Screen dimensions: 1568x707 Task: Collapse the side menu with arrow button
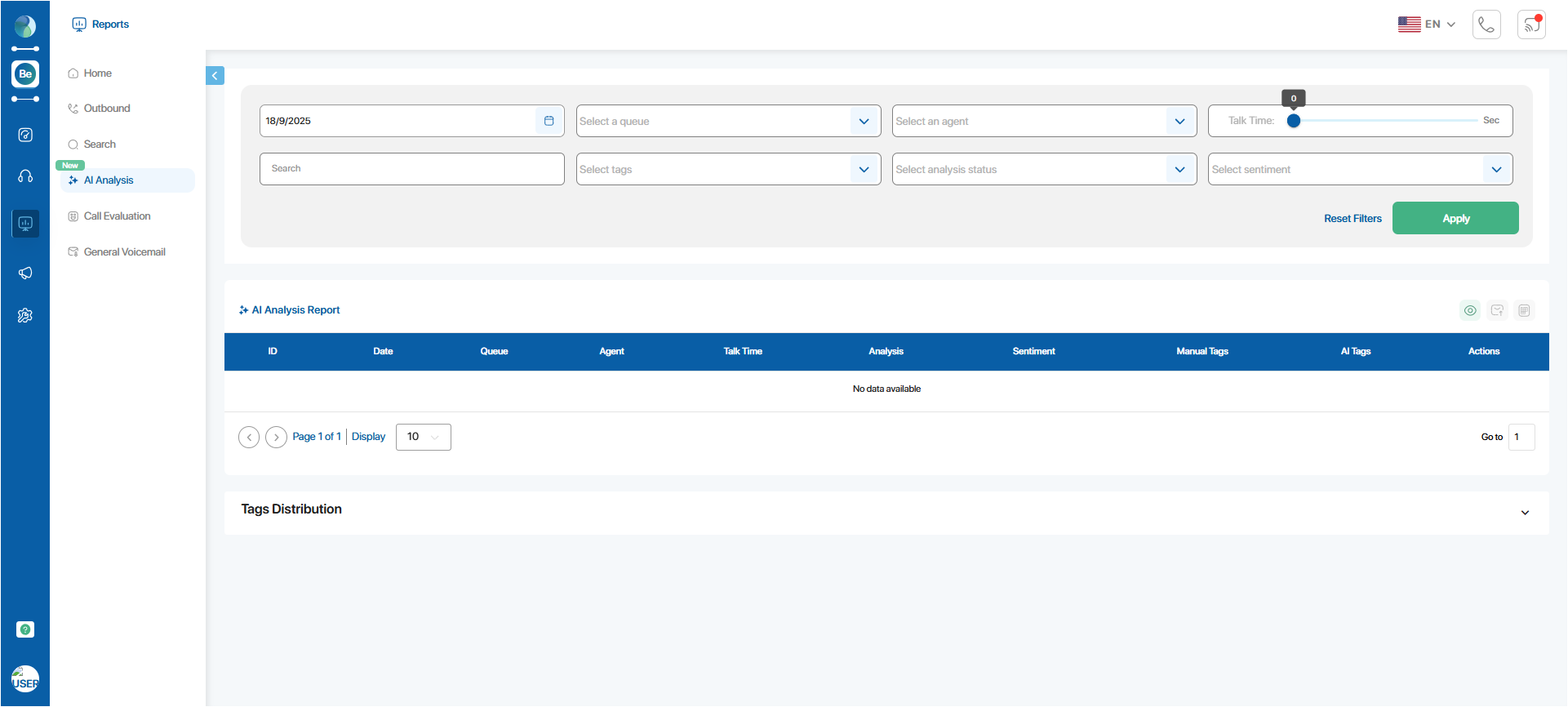pyautogui.click(x=215, y=76)
